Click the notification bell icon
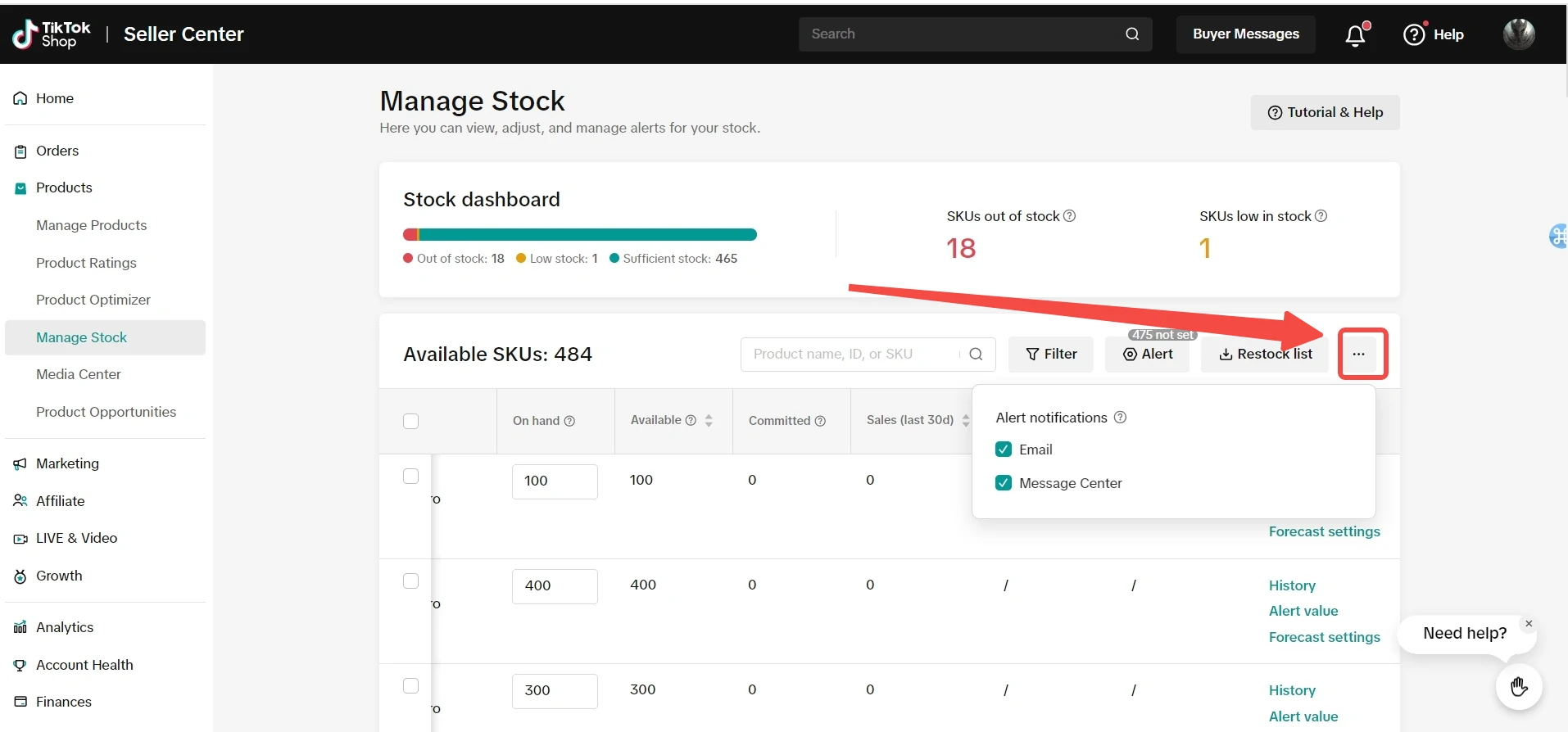1568x732 pixels. tap(1355, 35)
